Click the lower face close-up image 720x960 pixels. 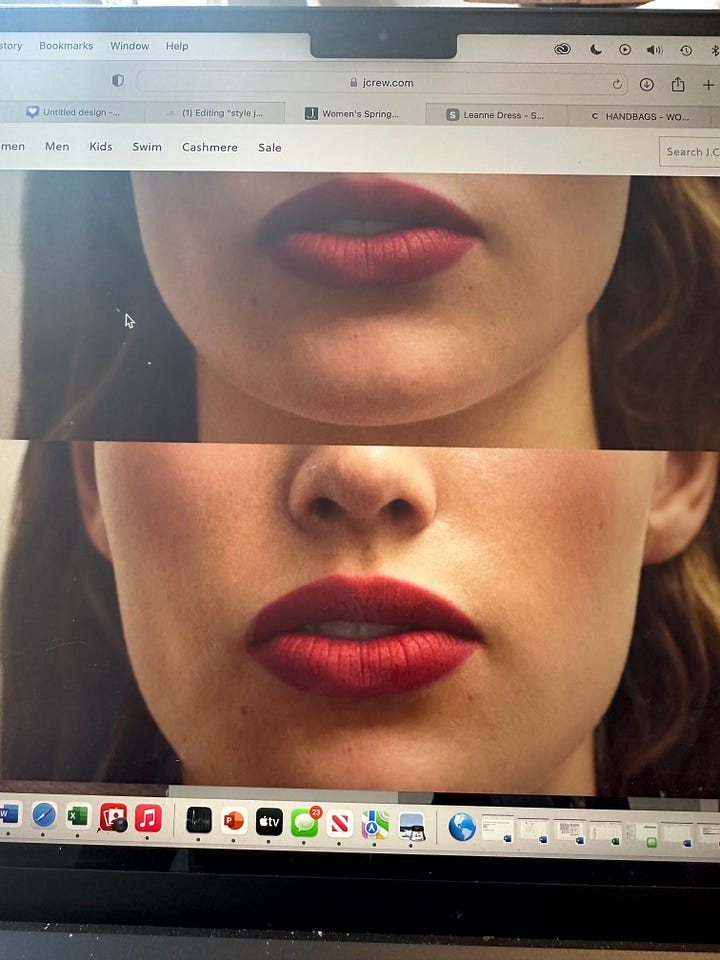360,618
